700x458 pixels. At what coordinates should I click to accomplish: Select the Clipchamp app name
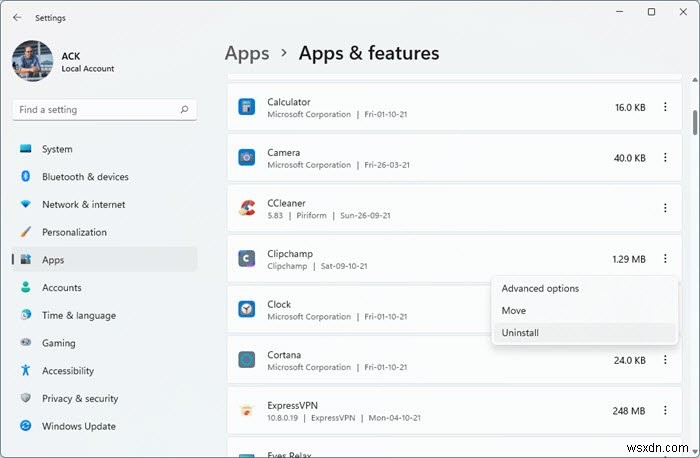click(x=290, y=254)
